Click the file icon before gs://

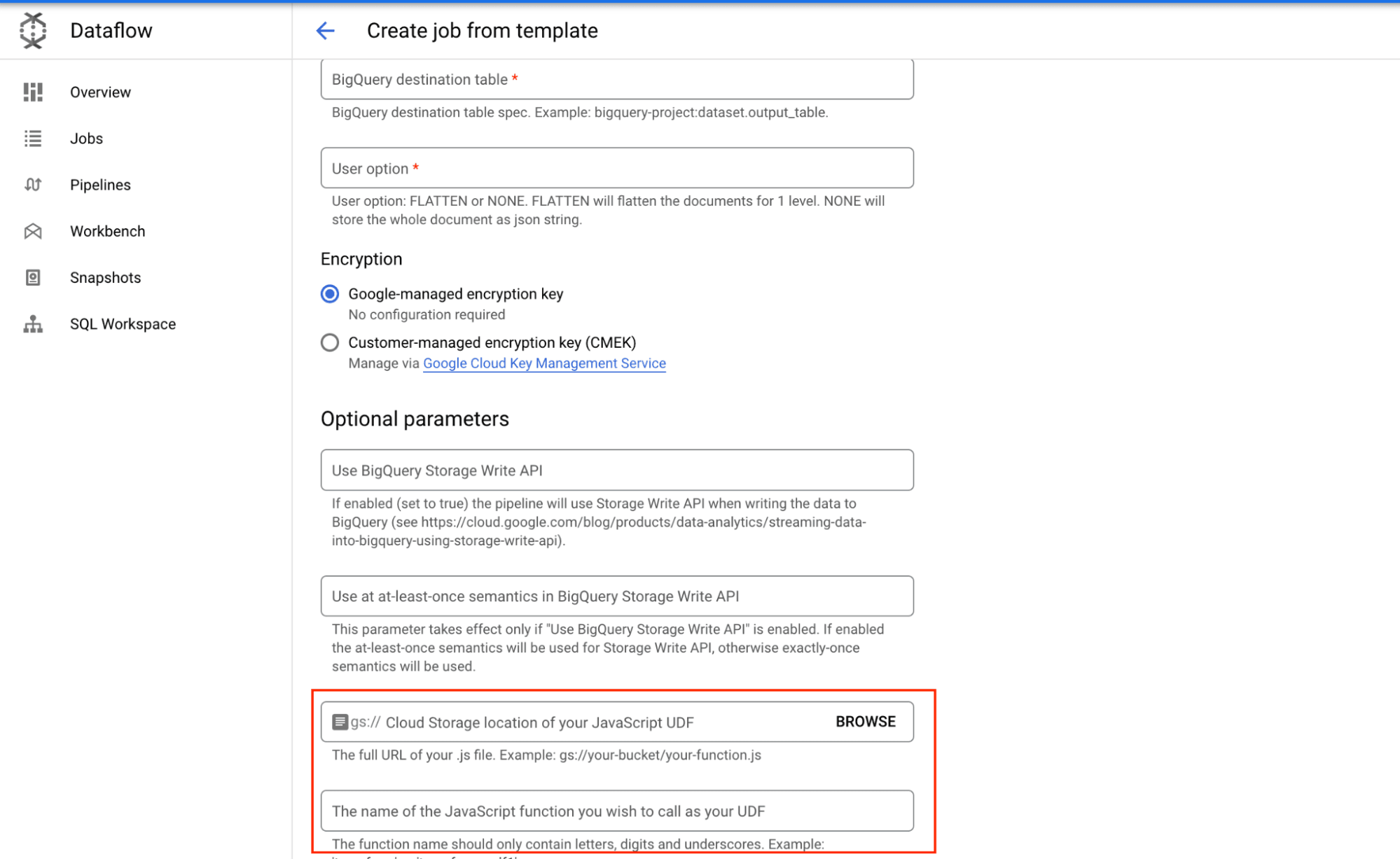click(x=340, y=722)
